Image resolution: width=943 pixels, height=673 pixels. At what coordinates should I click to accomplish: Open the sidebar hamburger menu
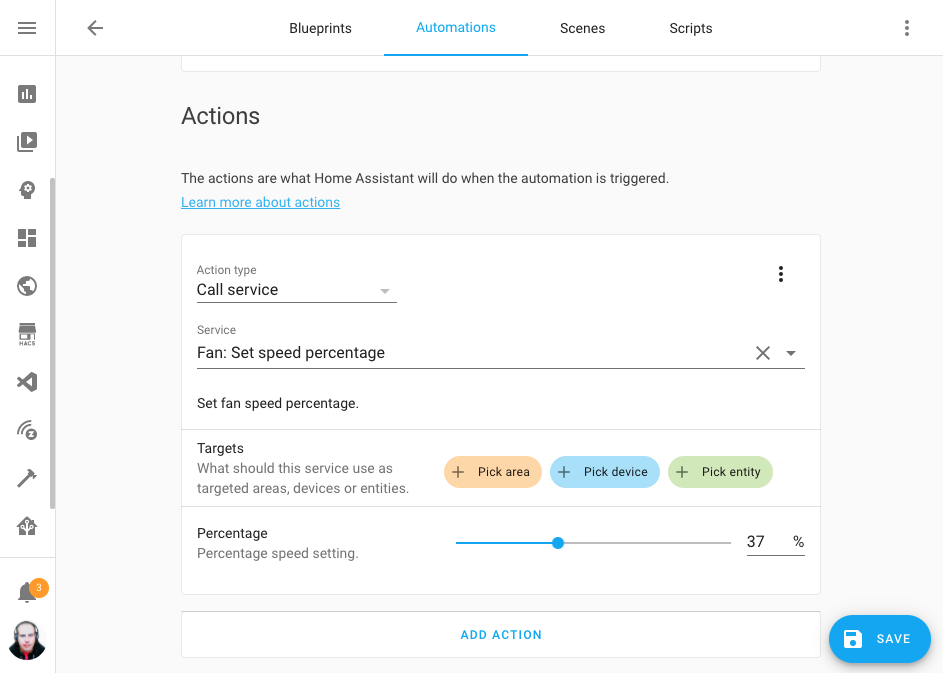click(27, 27)
